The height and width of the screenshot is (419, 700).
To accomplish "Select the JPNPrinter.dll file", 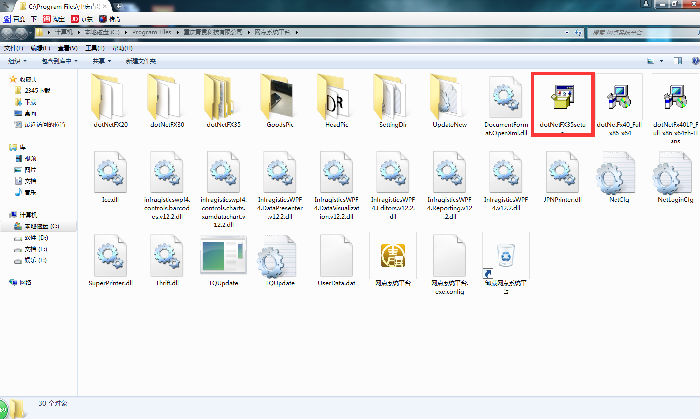I will [563, 178].
